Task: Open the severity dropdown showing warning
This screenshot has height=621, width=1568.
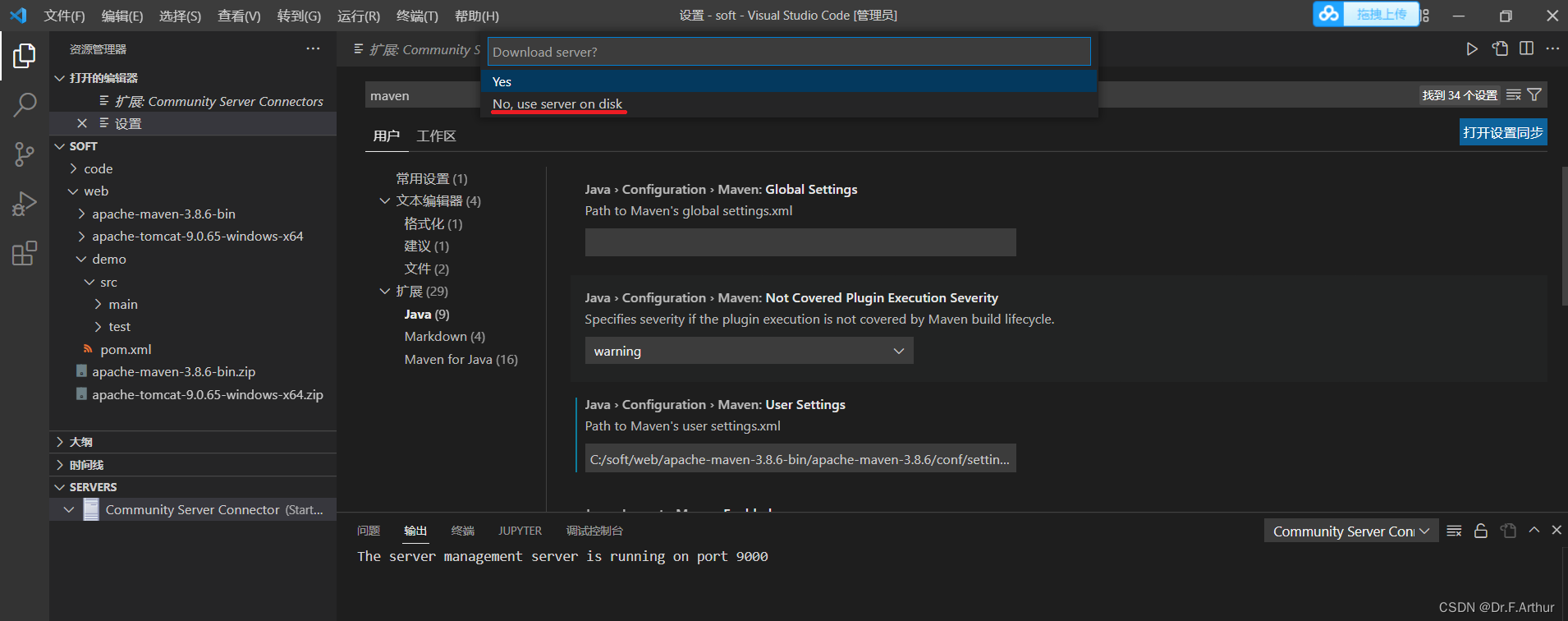Action: click(748, 351)
